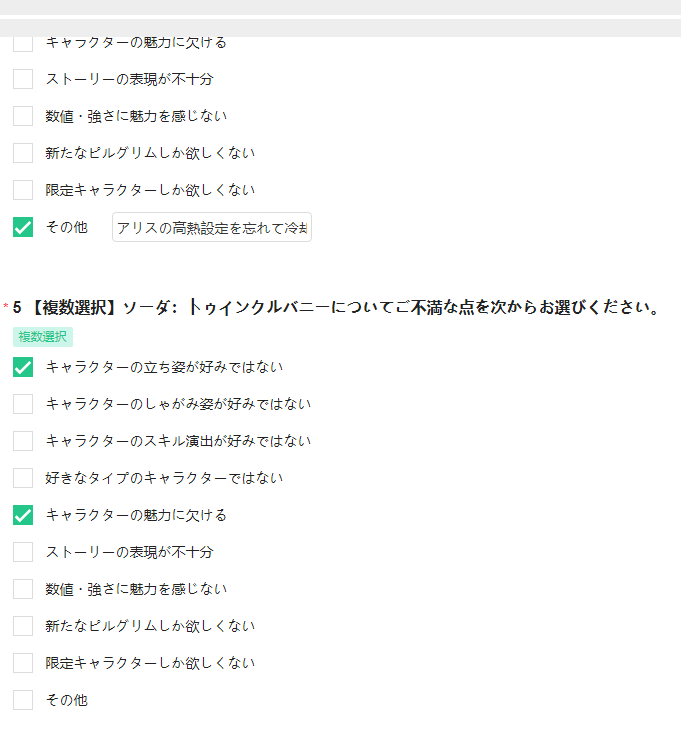The width and height of the screenshot is (681, 740).
Task: Check 新たなピルグリムしか欲しくない in the upper question
Action: (23, 153)
